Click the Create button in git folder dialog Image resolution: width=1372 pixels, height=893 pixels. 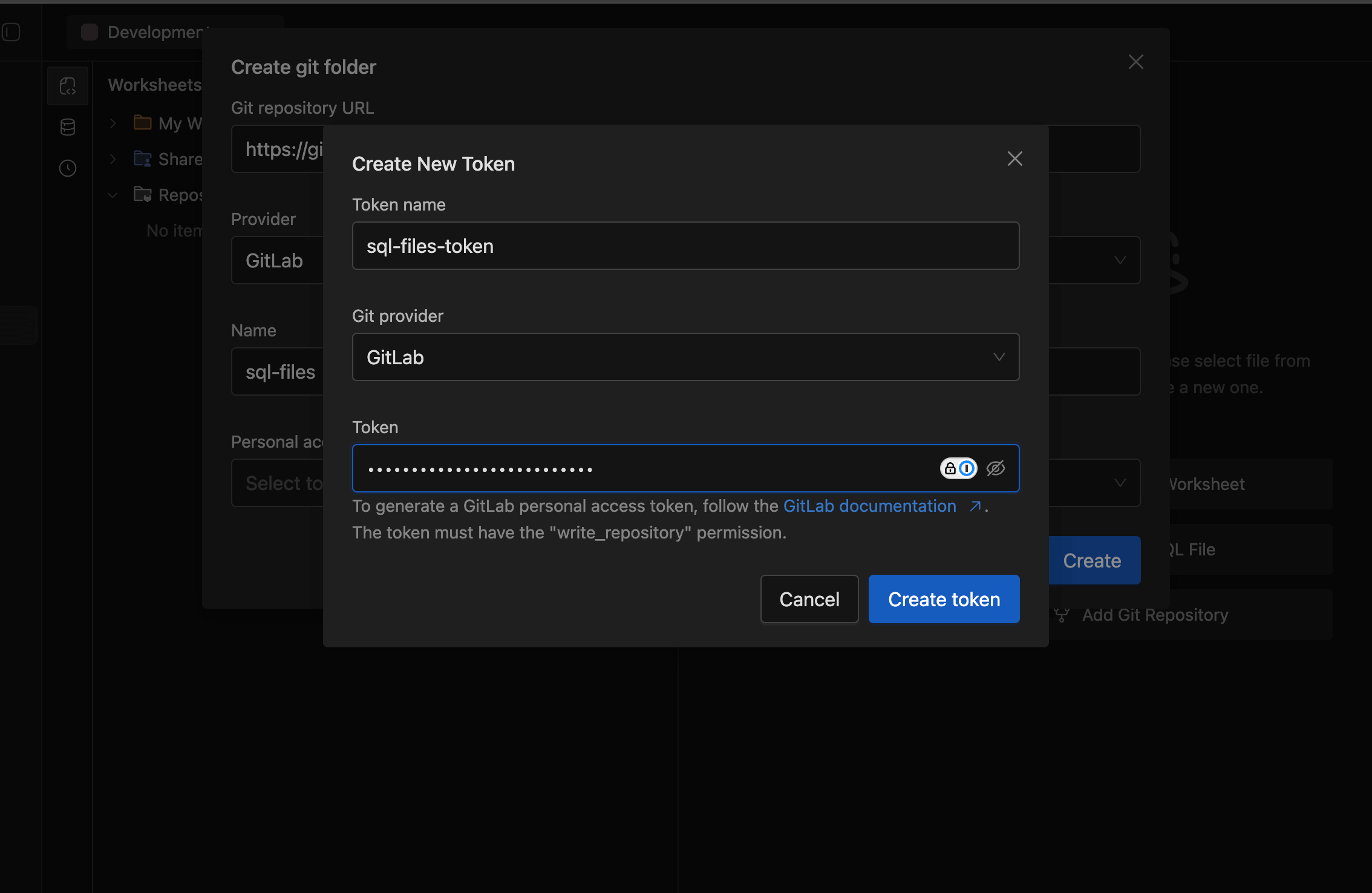[x=1093, y=560]
